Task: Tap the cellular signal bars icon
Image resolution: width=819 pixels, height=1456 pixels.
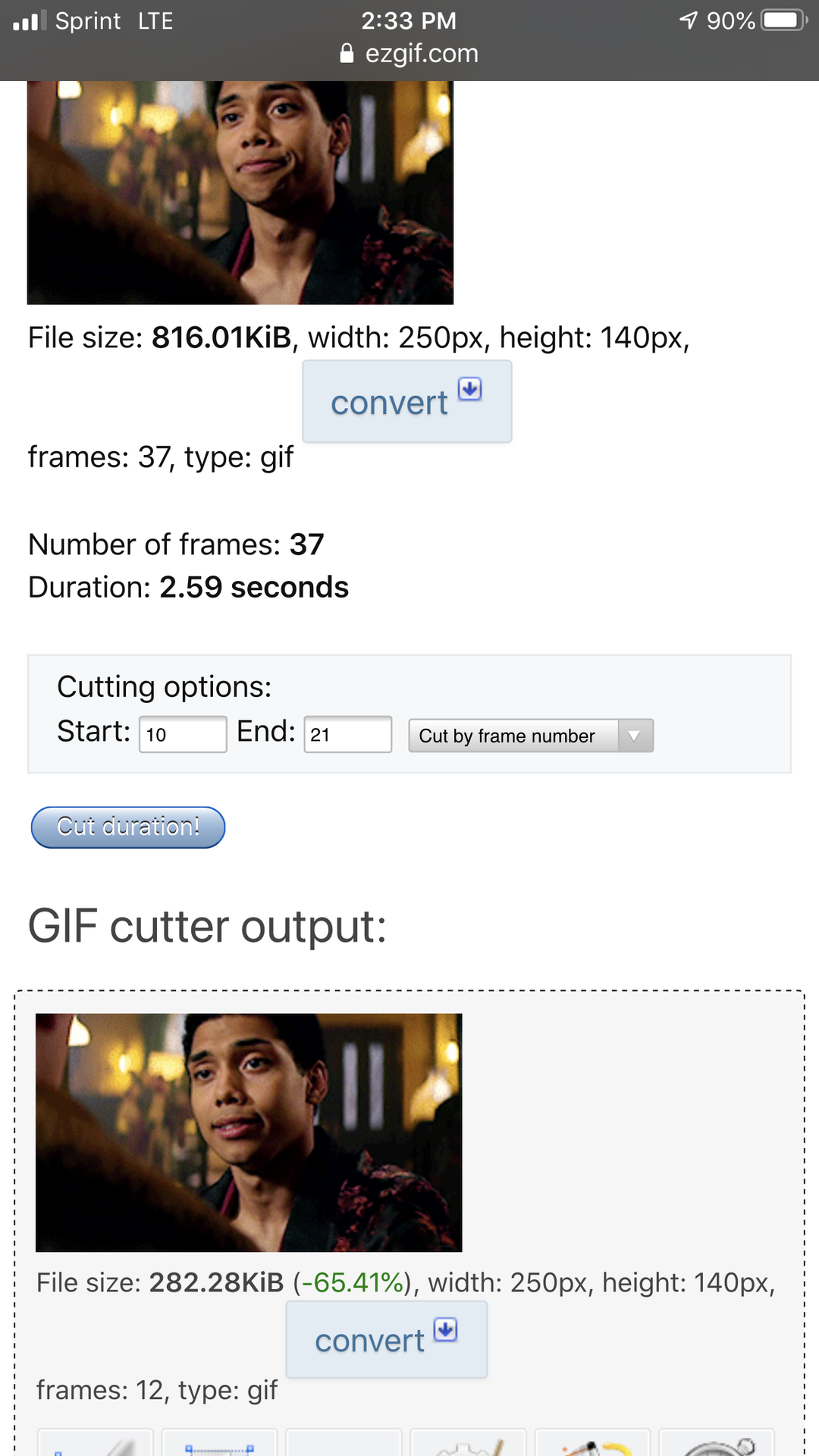Action: (30, 20)
